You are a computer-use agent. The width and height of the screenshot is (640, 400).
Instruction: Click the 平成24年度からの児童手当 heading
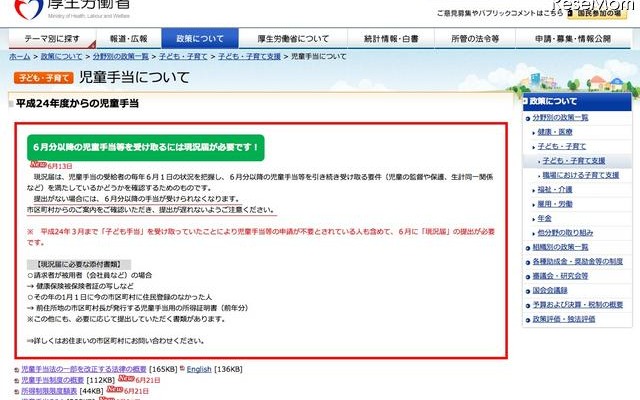(x=77, y=103)
